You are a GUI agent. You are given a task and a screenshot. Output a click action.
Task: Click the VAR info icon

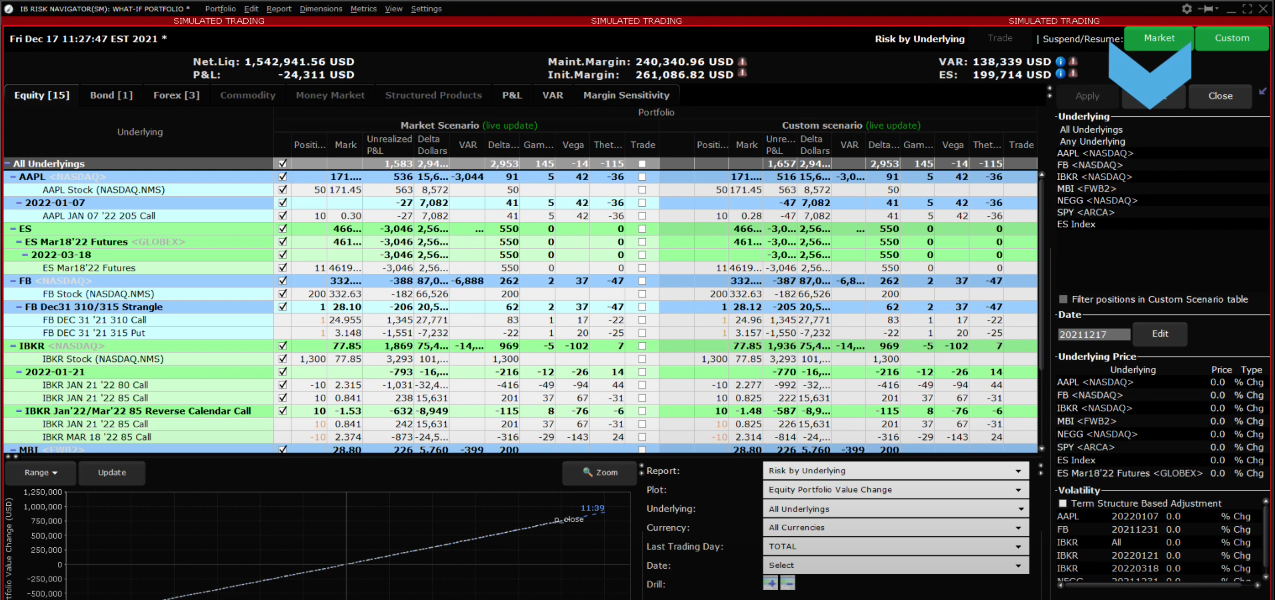pyautogui.click(x=1060, y=61)
